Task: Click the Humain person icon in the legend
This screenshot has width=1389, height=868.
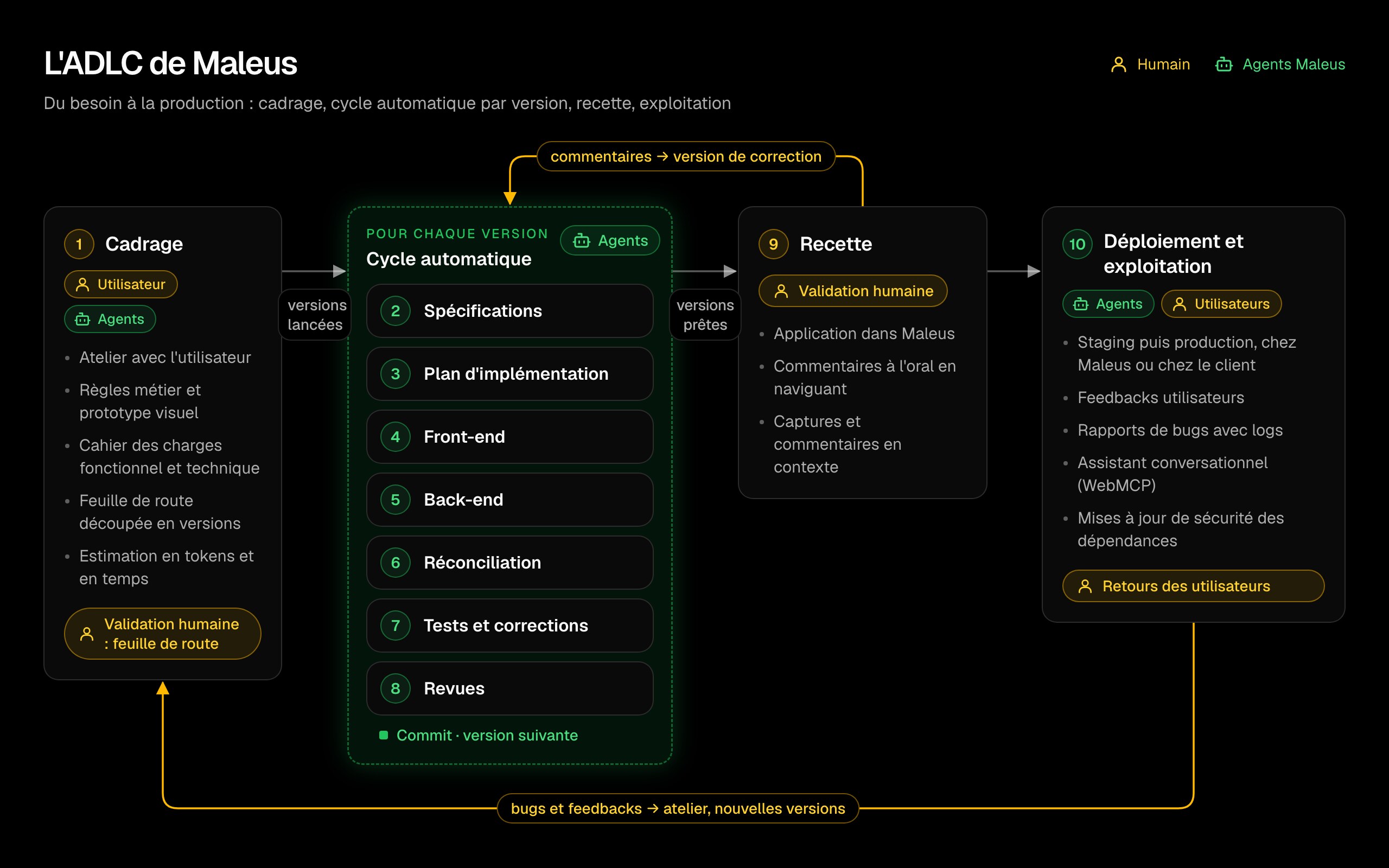Action: coord(1119,65)
